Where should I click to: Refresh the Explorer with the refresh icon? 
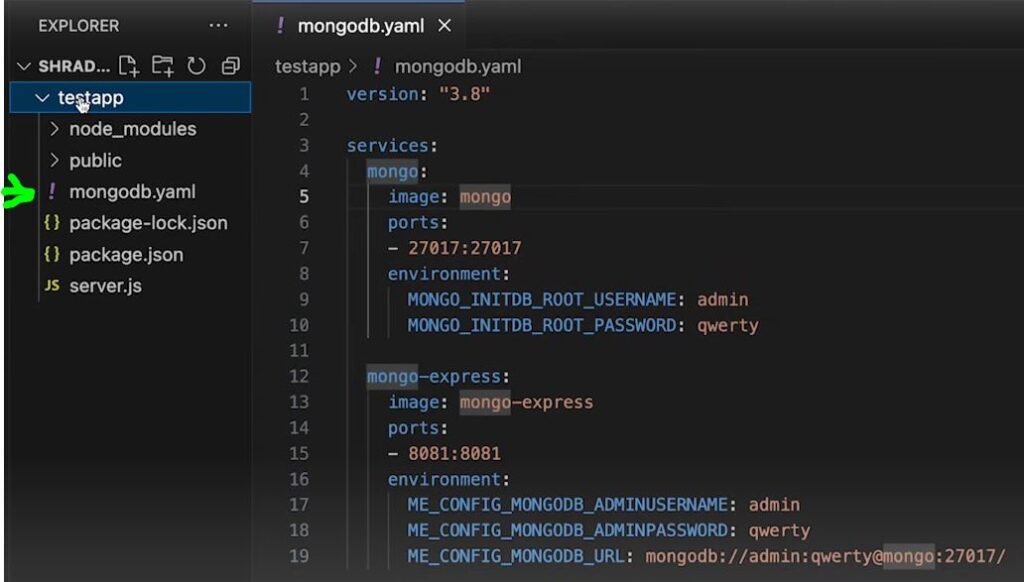(x=197, y=66)
